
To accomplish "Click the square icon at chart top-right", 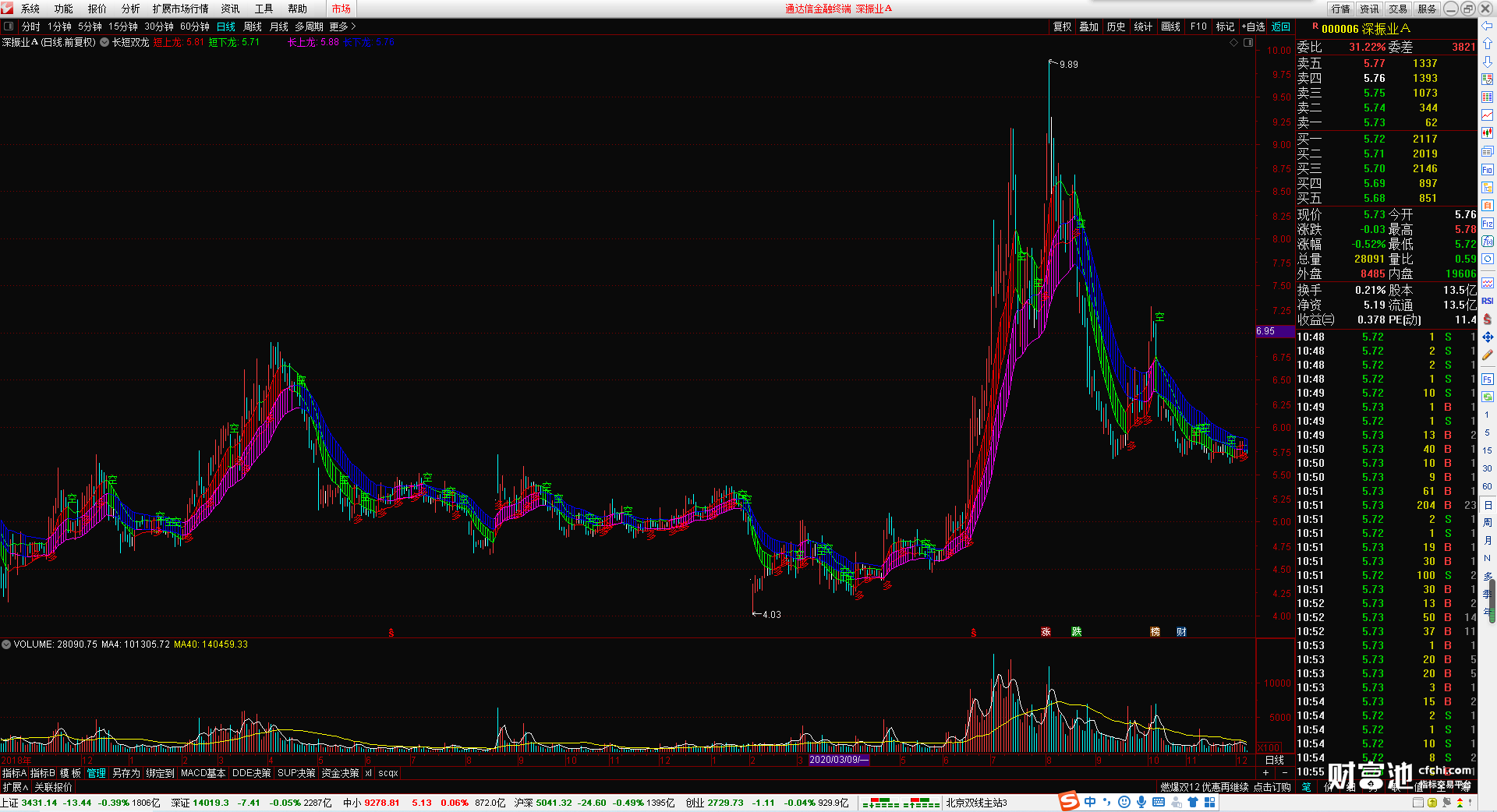I will [1248, 42].
